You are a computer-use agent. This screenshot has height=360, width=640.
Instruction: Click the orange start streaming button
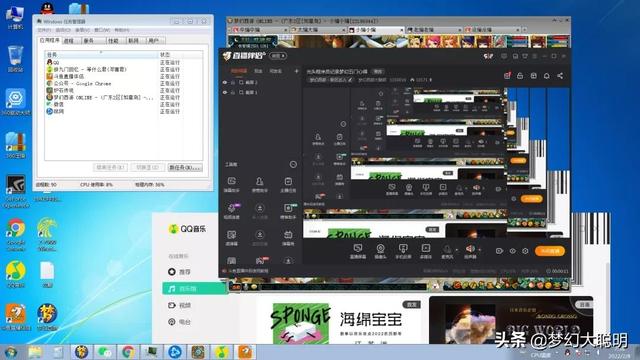click(x=550, y=251)
